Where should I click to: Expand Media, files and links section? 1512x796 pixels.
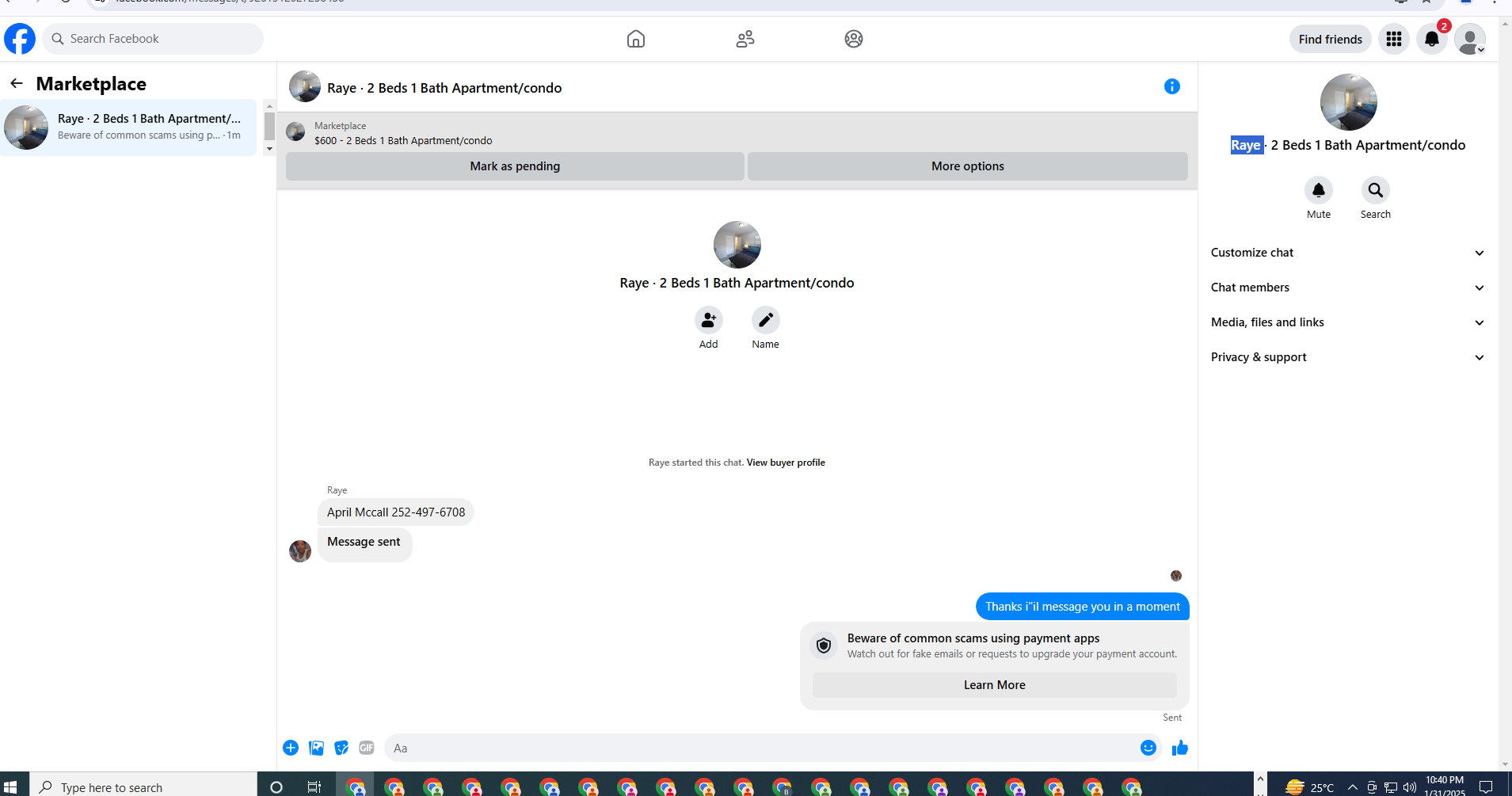1347,322
